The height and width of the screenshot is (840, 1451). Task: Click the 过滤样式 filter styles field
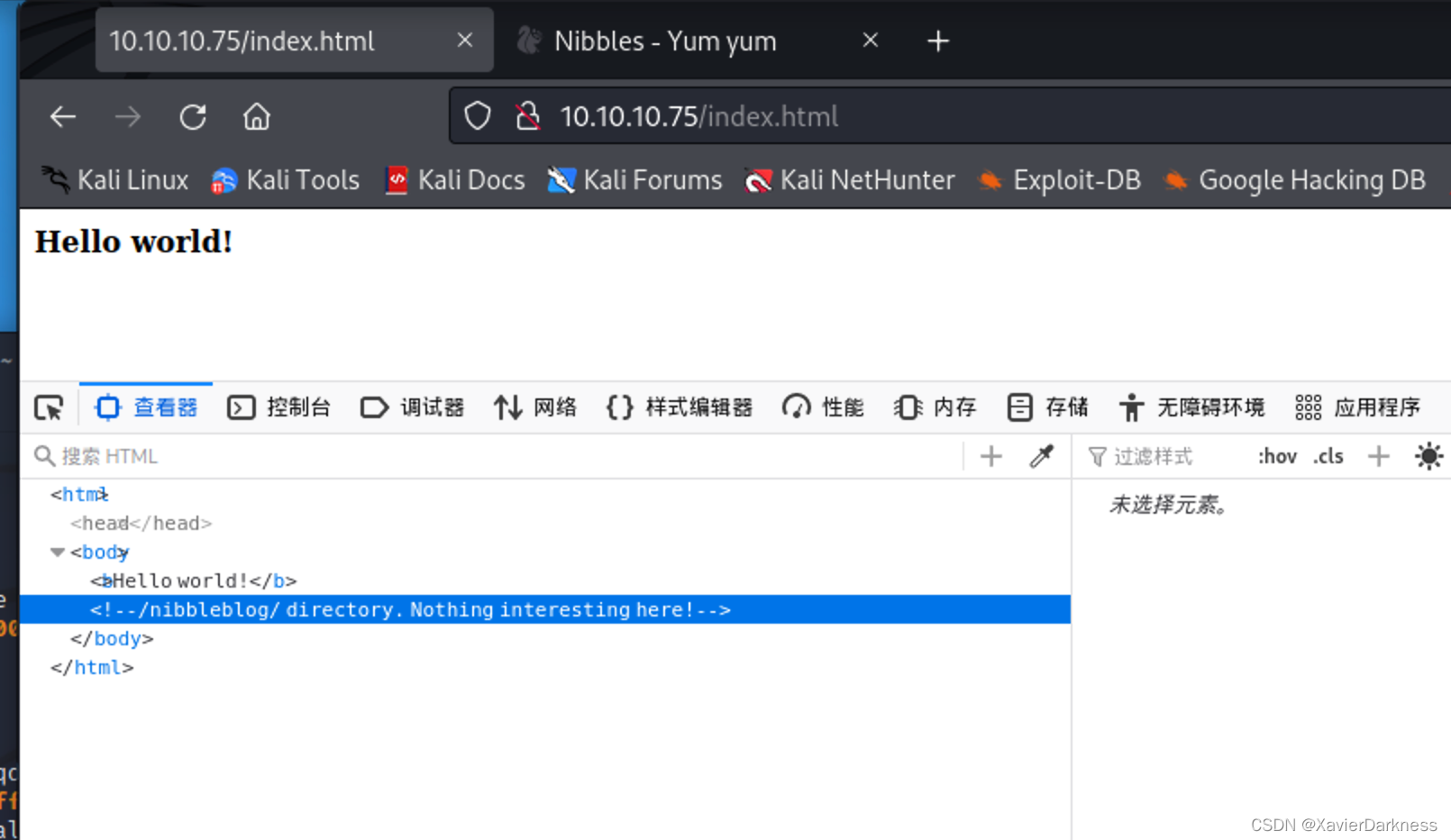coord(1163,456)
